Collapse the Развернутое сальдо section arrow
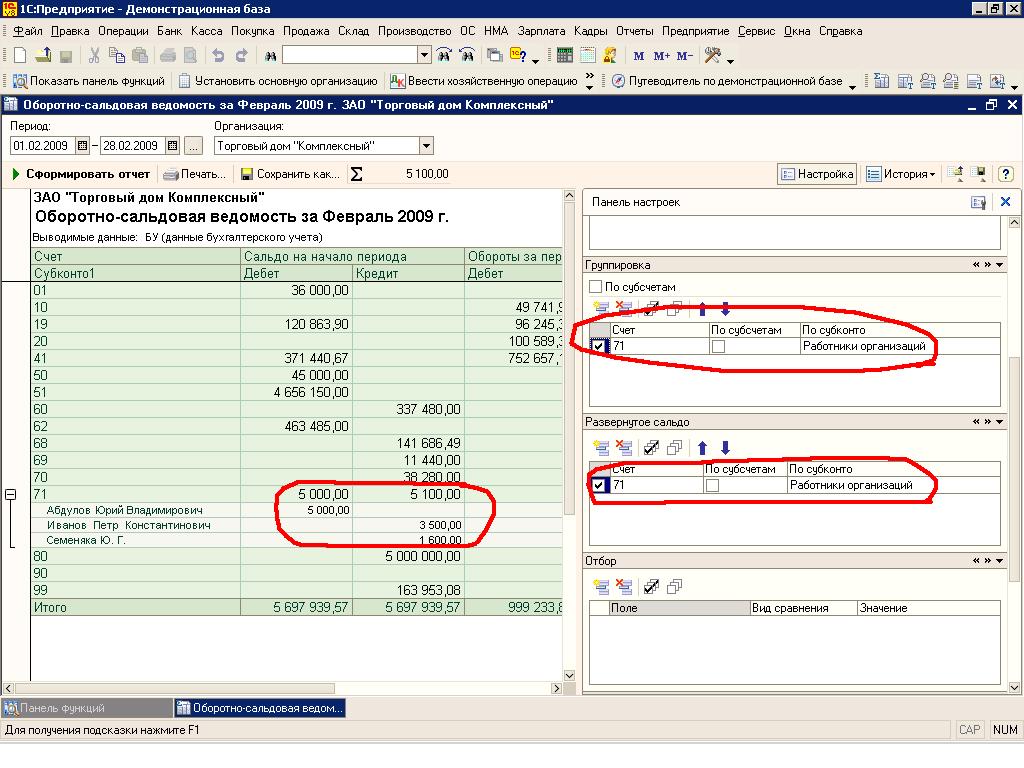Screen dimensions: 1024x768 [1000, 422]
